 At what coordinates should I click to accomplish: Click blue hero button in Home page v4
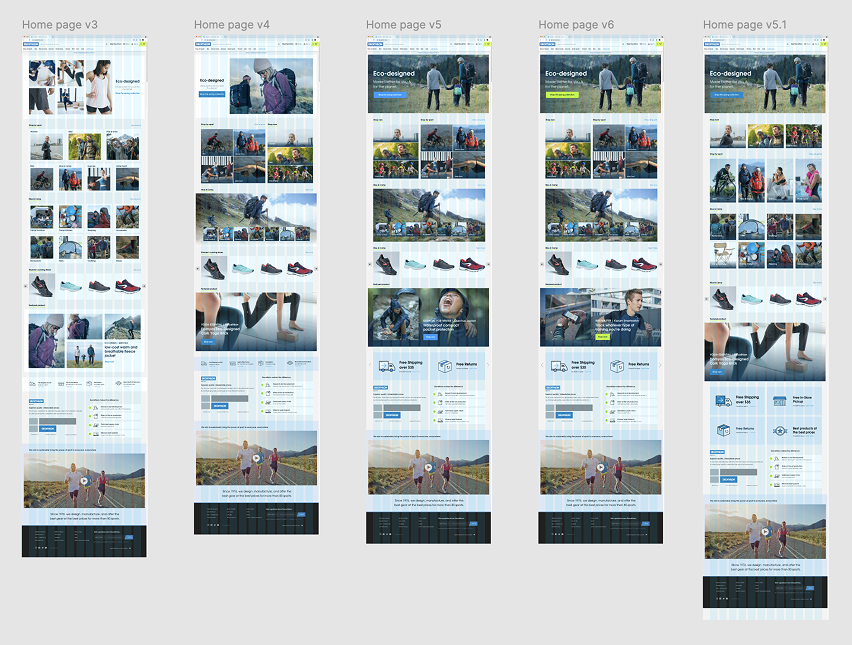[212, 95]
